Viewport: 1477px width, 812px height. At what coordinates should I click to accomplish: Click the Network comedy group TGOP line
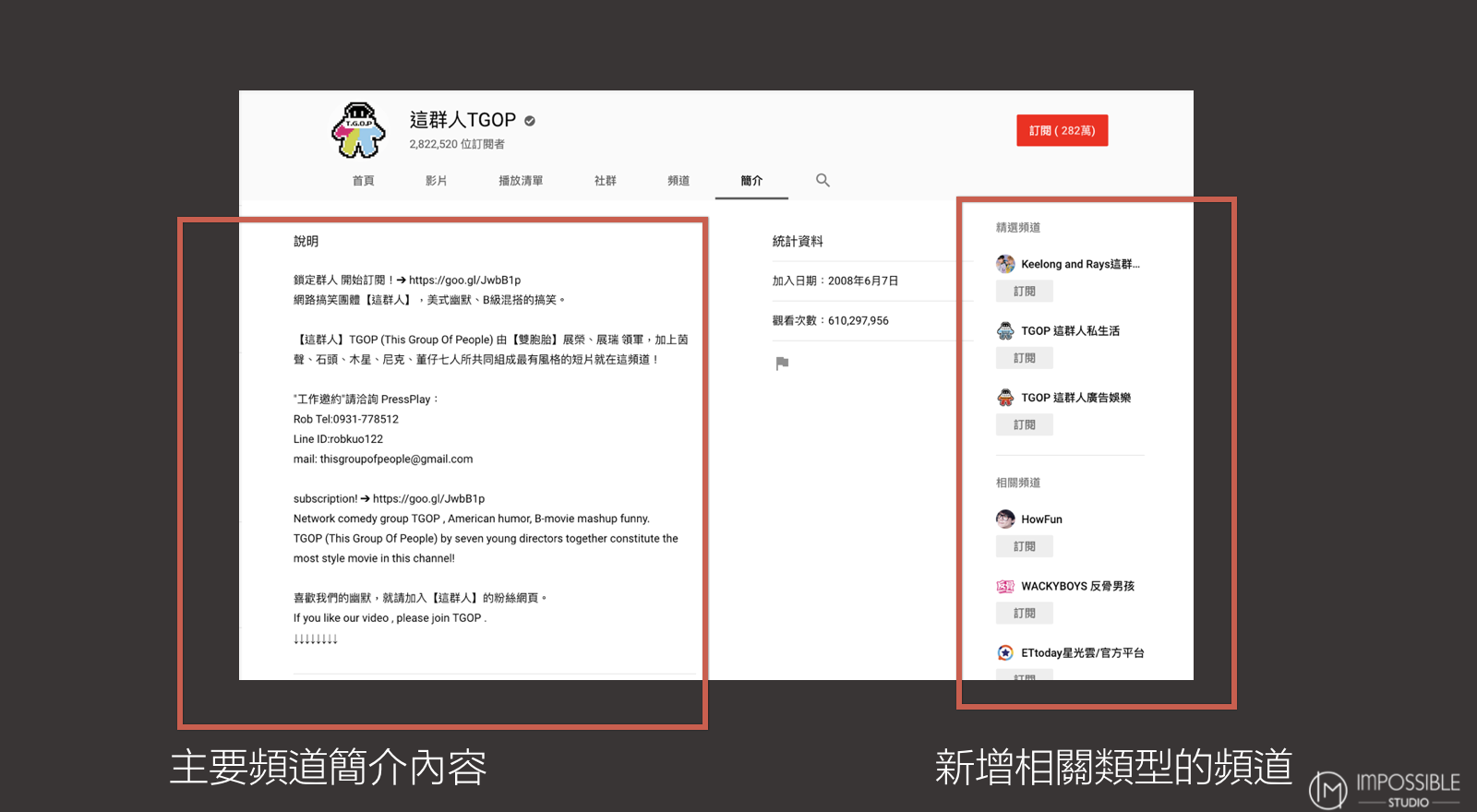pos(472,519)
